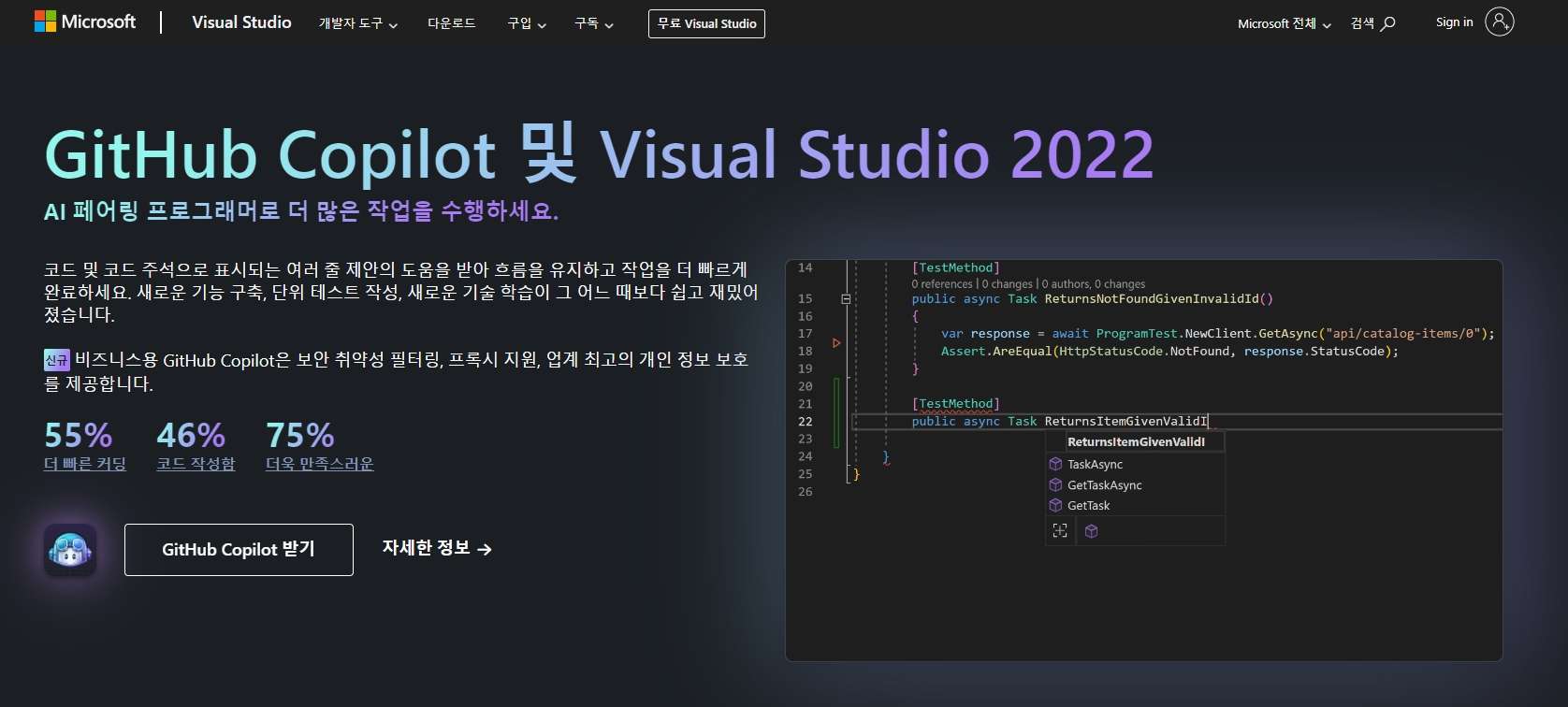
Task: Open the 다운로드 menu item
Action: click(x=452, y=23)
